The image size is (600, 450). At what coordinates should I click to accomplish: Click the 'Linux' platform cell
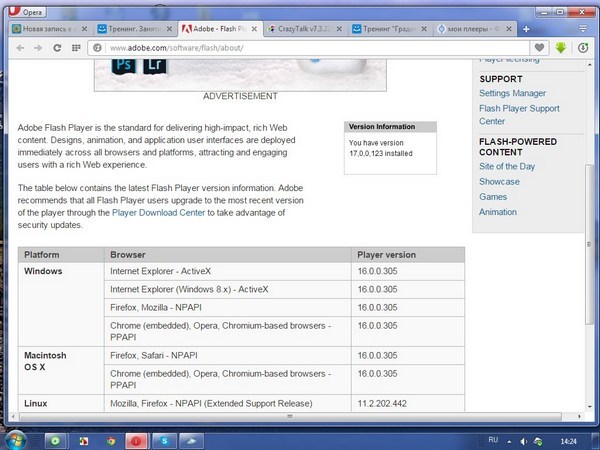click(x=61, y=404)
